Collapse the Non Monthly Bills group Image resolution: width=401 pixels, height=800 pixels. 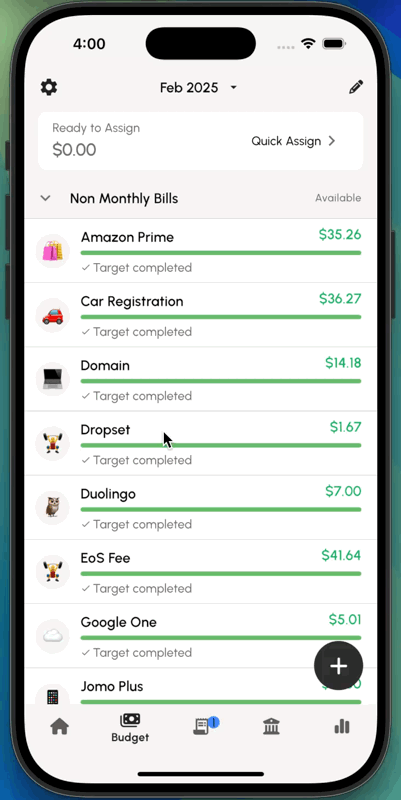coord(45,198)
